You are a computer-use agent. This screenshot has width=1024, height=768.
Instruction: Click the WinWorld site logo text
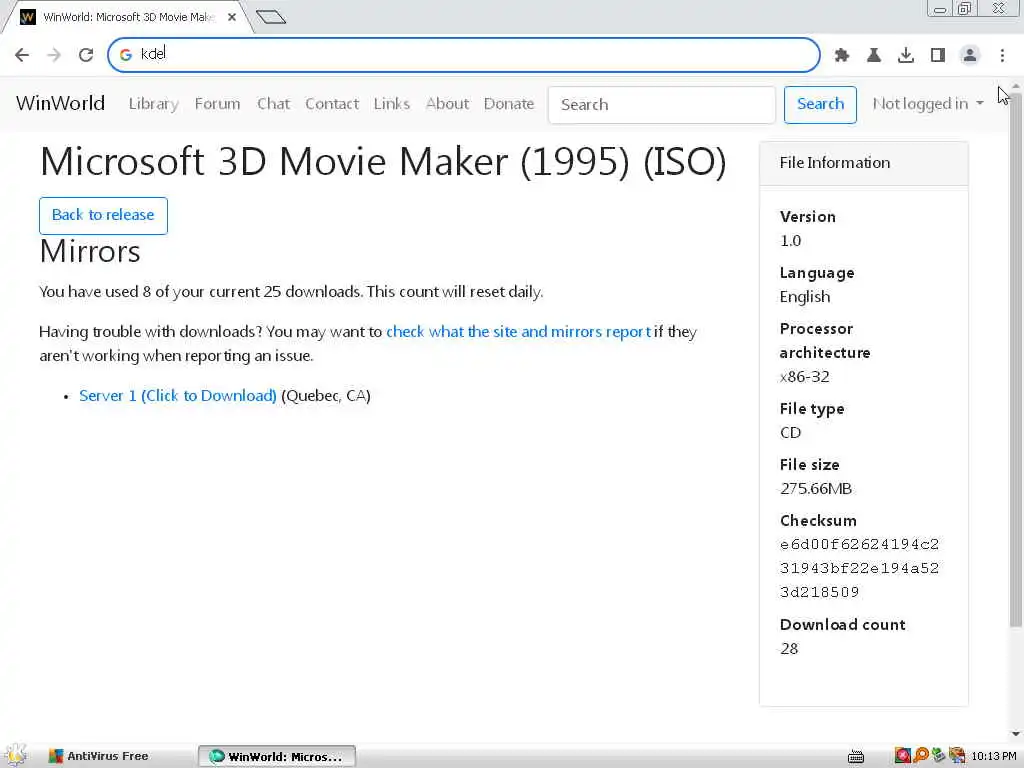tap(60, 103)
